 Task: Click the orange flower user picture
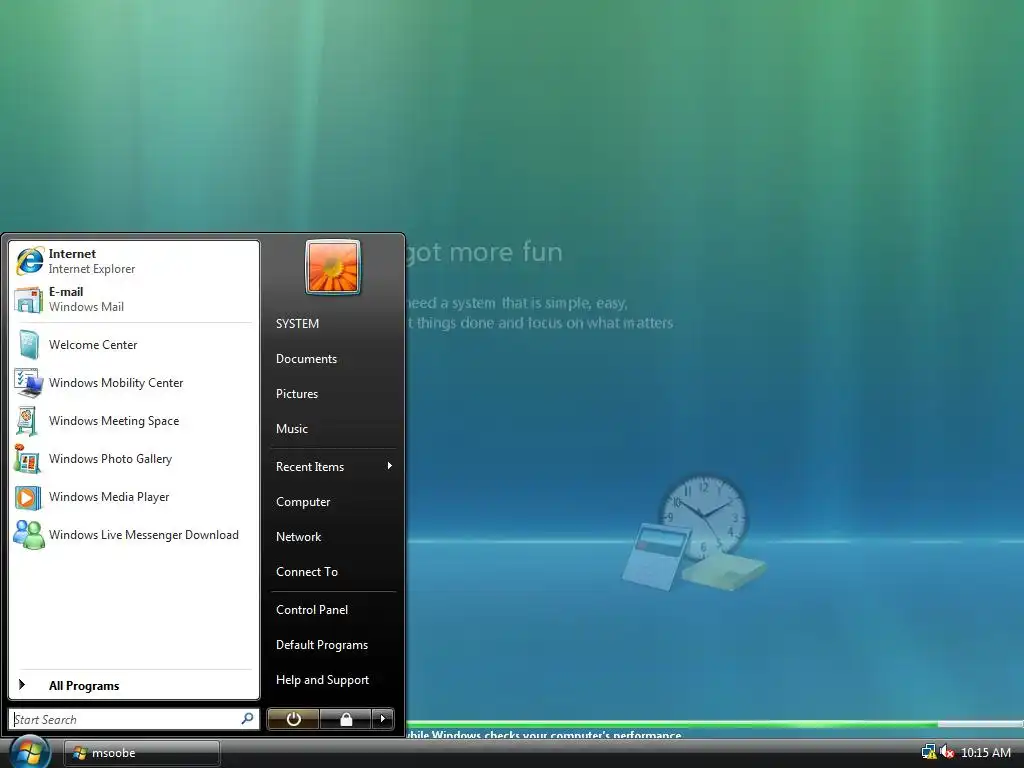click(332, 267)
